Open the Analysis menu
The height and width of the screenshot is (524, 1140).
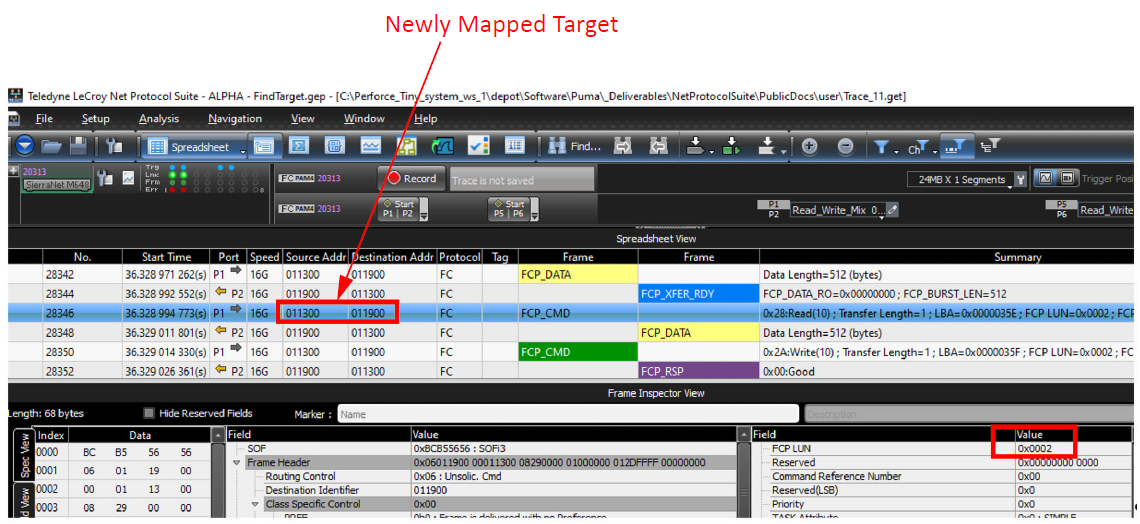158,118
